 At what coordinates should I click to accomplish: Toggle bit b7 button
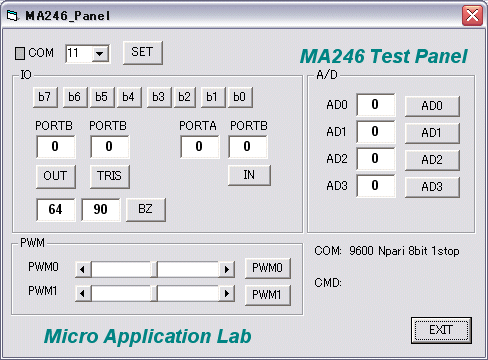click(x=45, y=97)
